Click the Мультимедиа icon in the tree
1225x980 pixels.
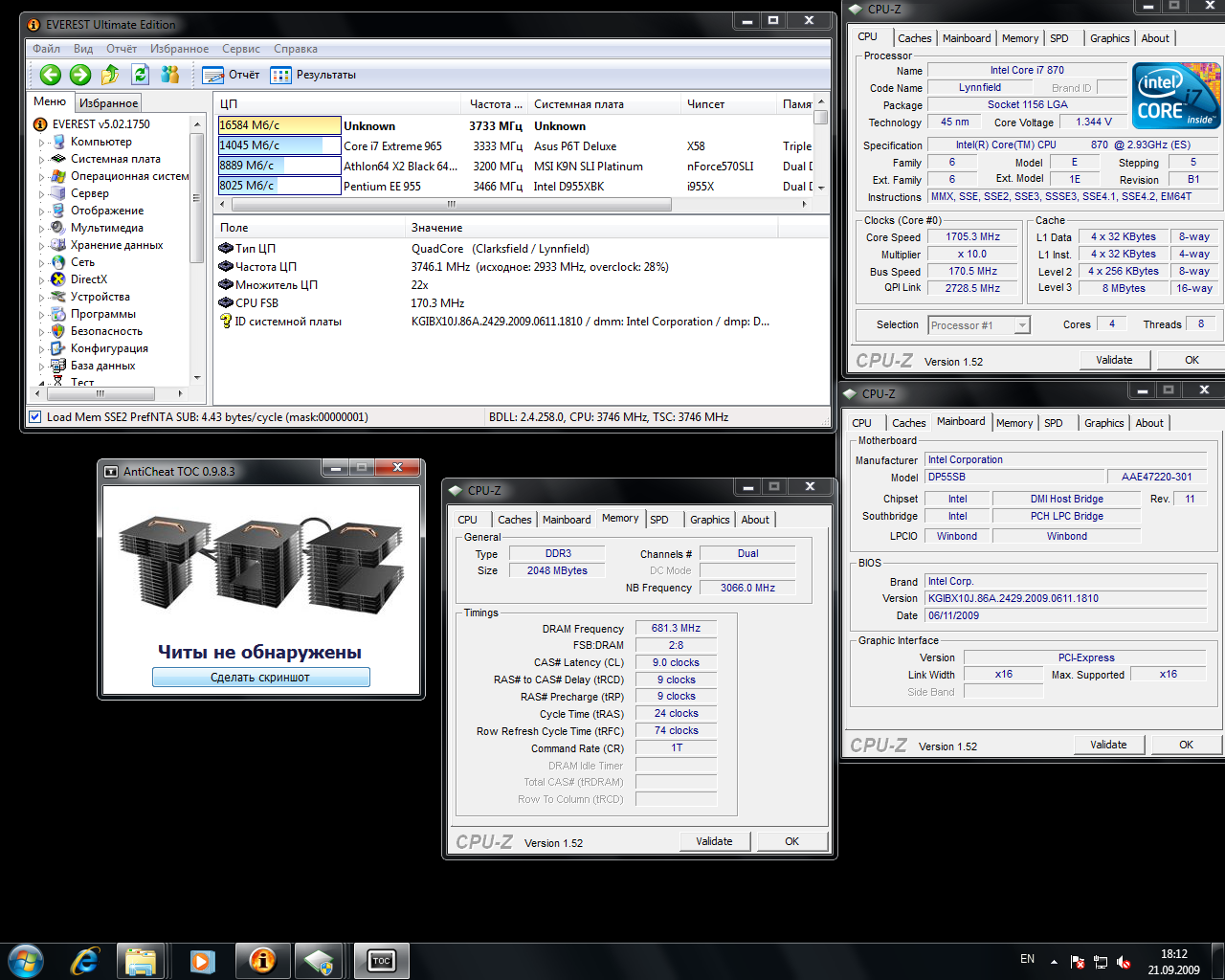(59, 228)
